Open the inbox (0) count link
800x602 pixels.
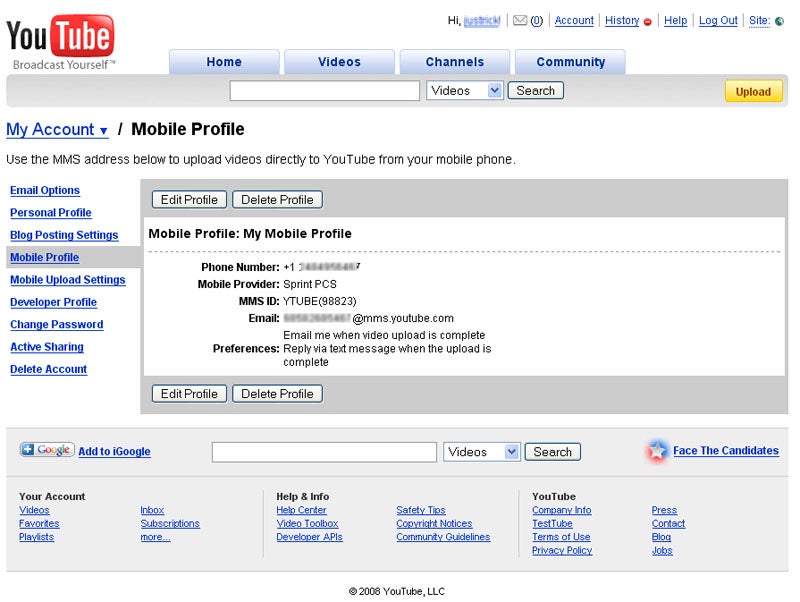point(536,20)
